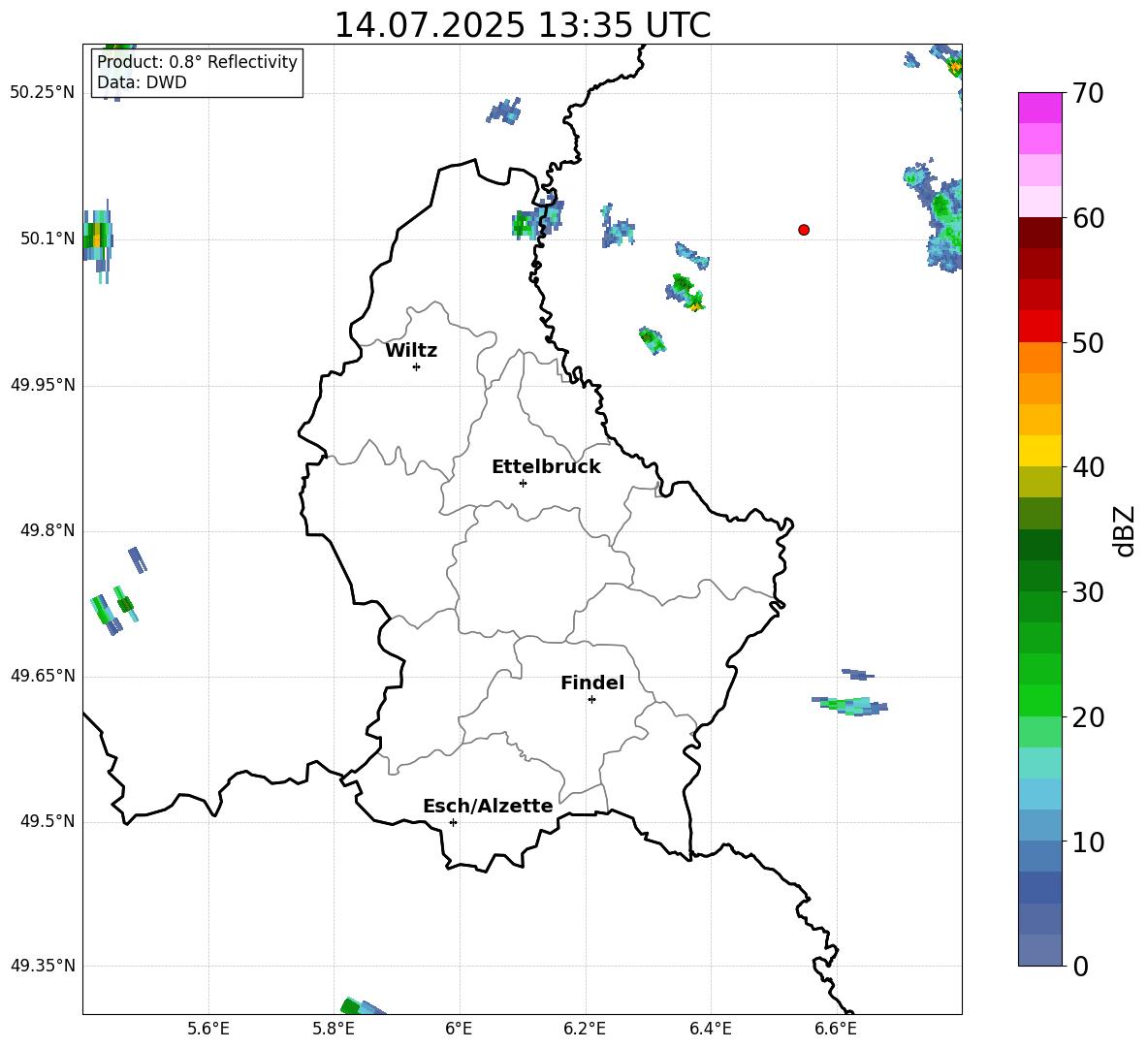Select the Ettelbruck station label
This screenshot has height=1048, width=1148.
pyautogui.click(x=546, y=467)
